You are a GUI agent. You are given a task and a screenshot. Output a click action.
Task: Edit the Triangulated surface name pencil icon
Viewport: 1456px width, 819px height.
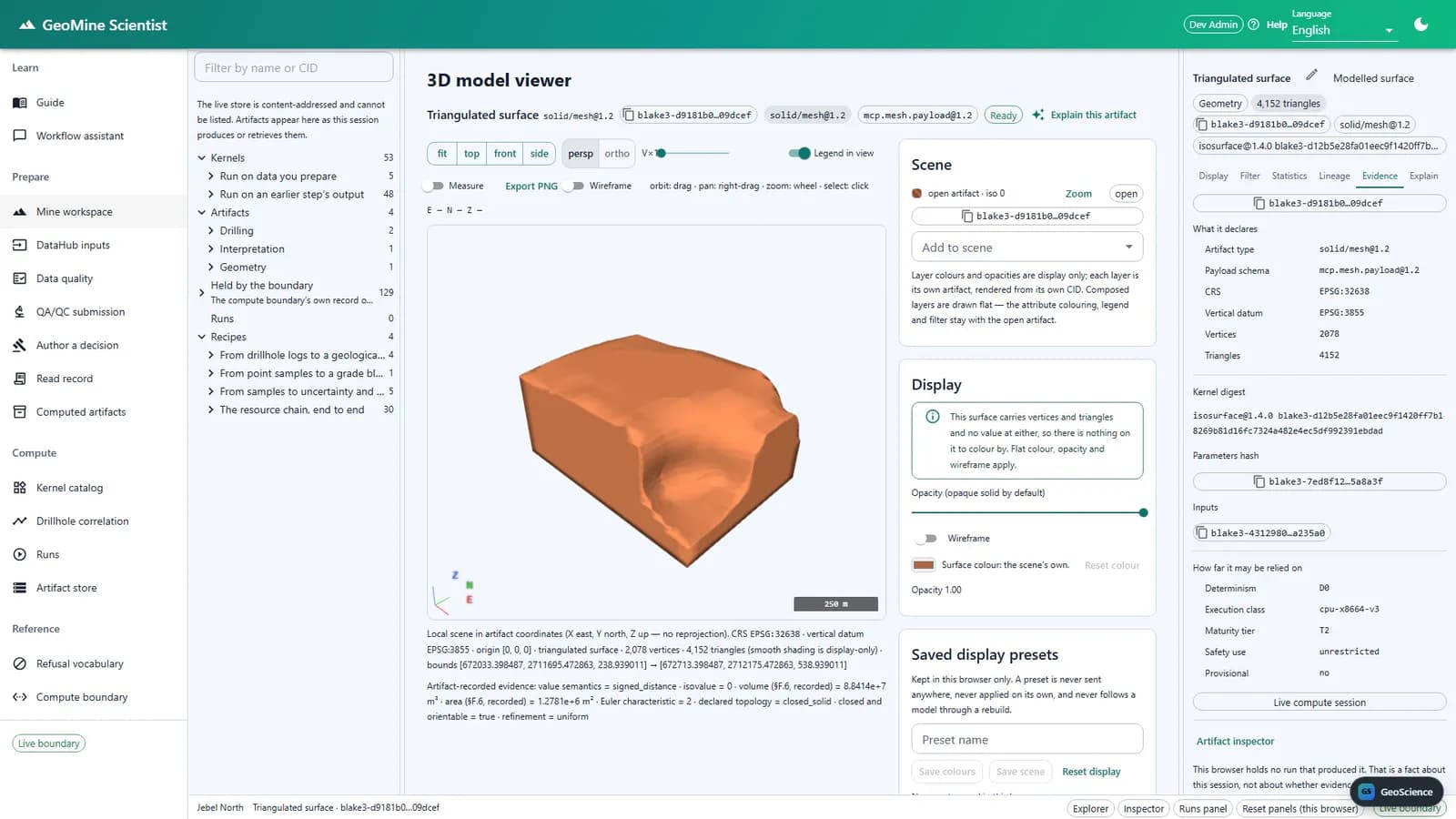(1311, 76)
